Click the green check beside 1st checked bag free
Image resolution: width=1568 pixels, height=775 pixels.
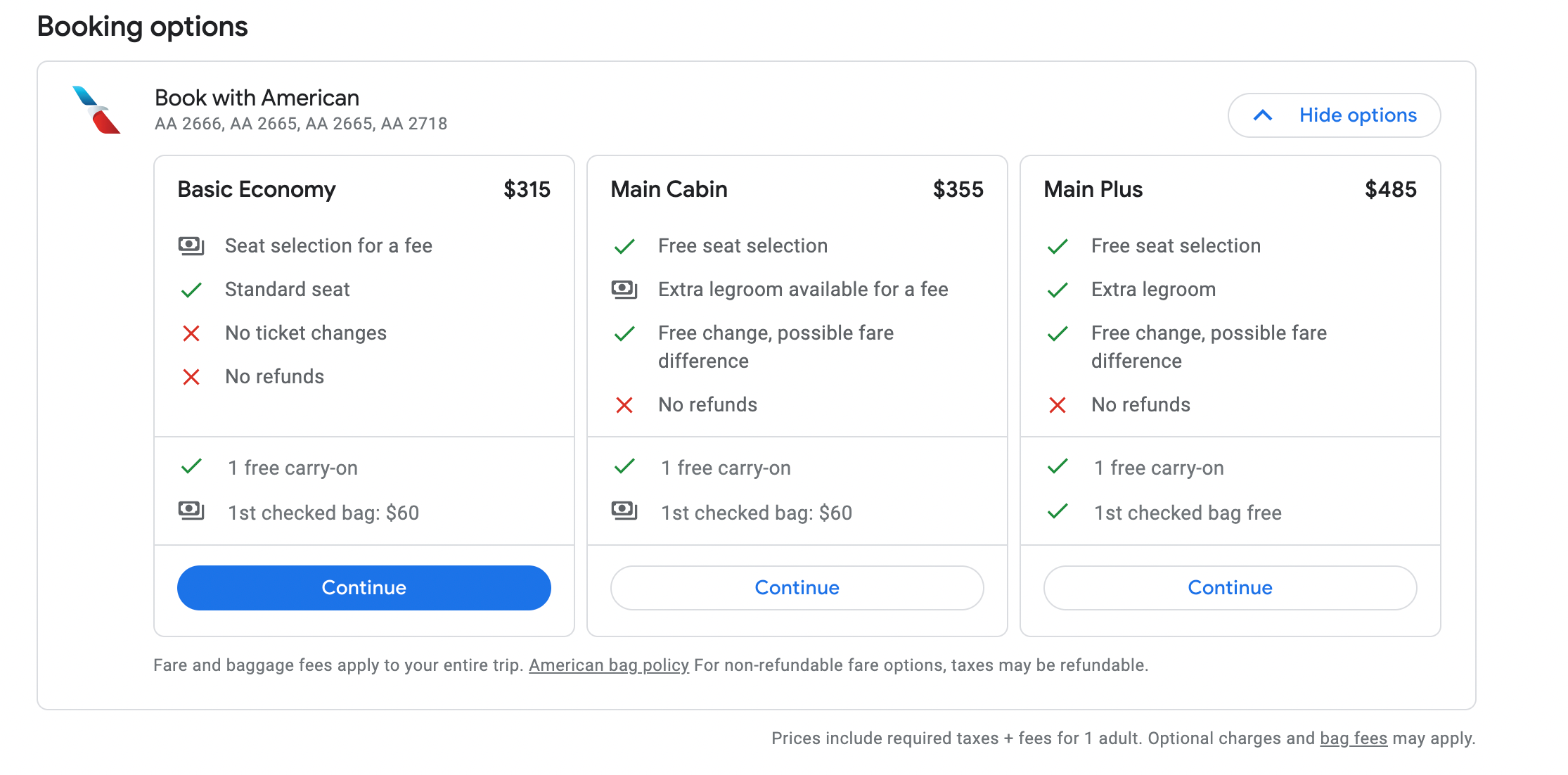click(x=1058, y=511)
